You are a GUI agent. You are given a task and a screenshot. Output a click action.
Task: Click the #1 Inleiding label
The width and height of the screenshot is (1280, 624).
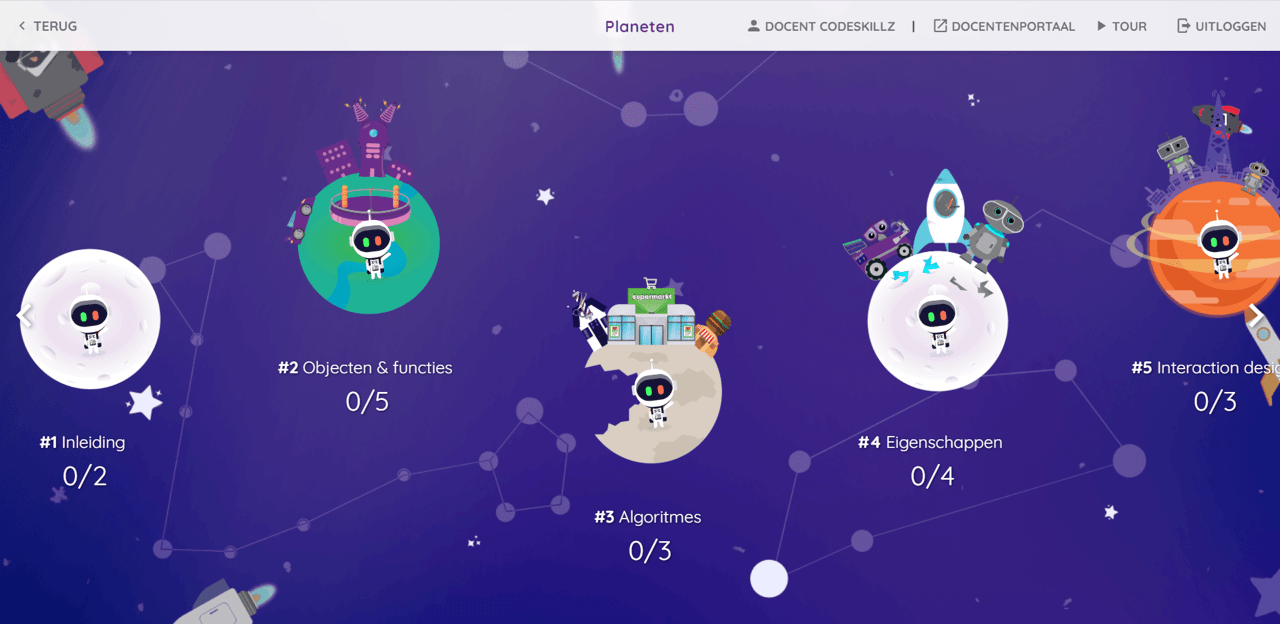(83, 442)
